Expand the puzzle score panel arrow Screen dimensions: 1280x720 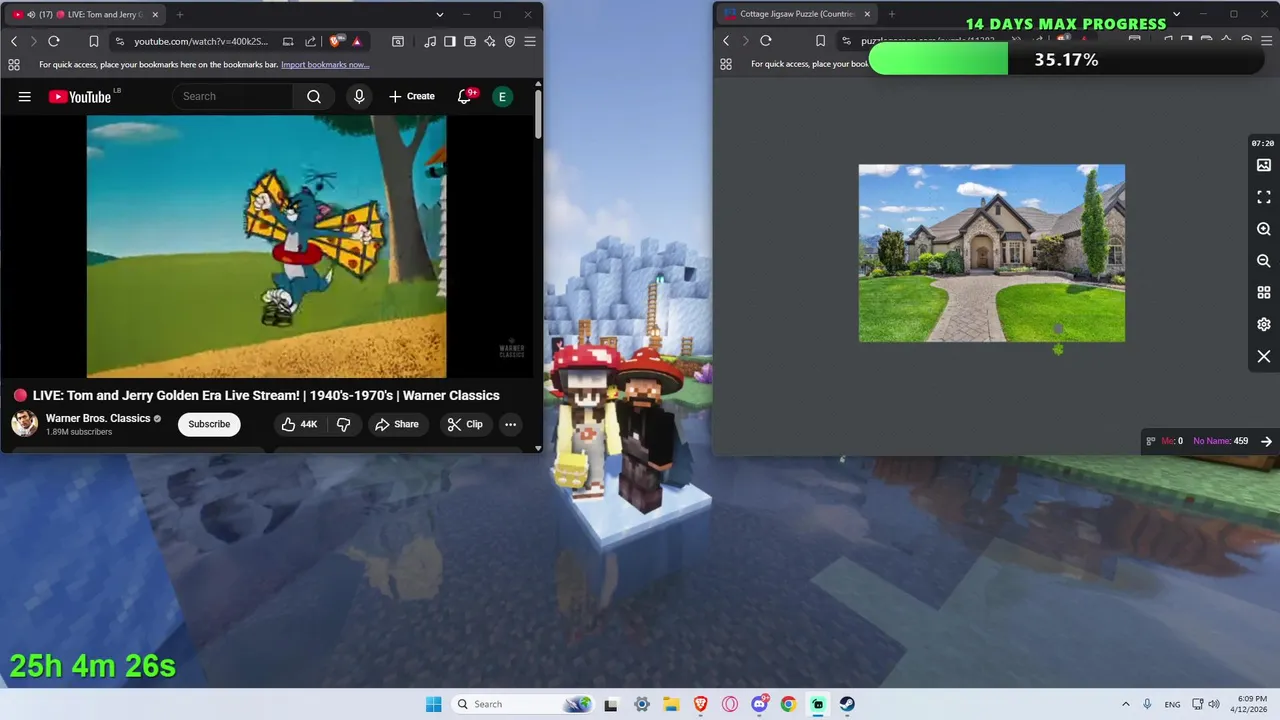(x=1266, y=441)
